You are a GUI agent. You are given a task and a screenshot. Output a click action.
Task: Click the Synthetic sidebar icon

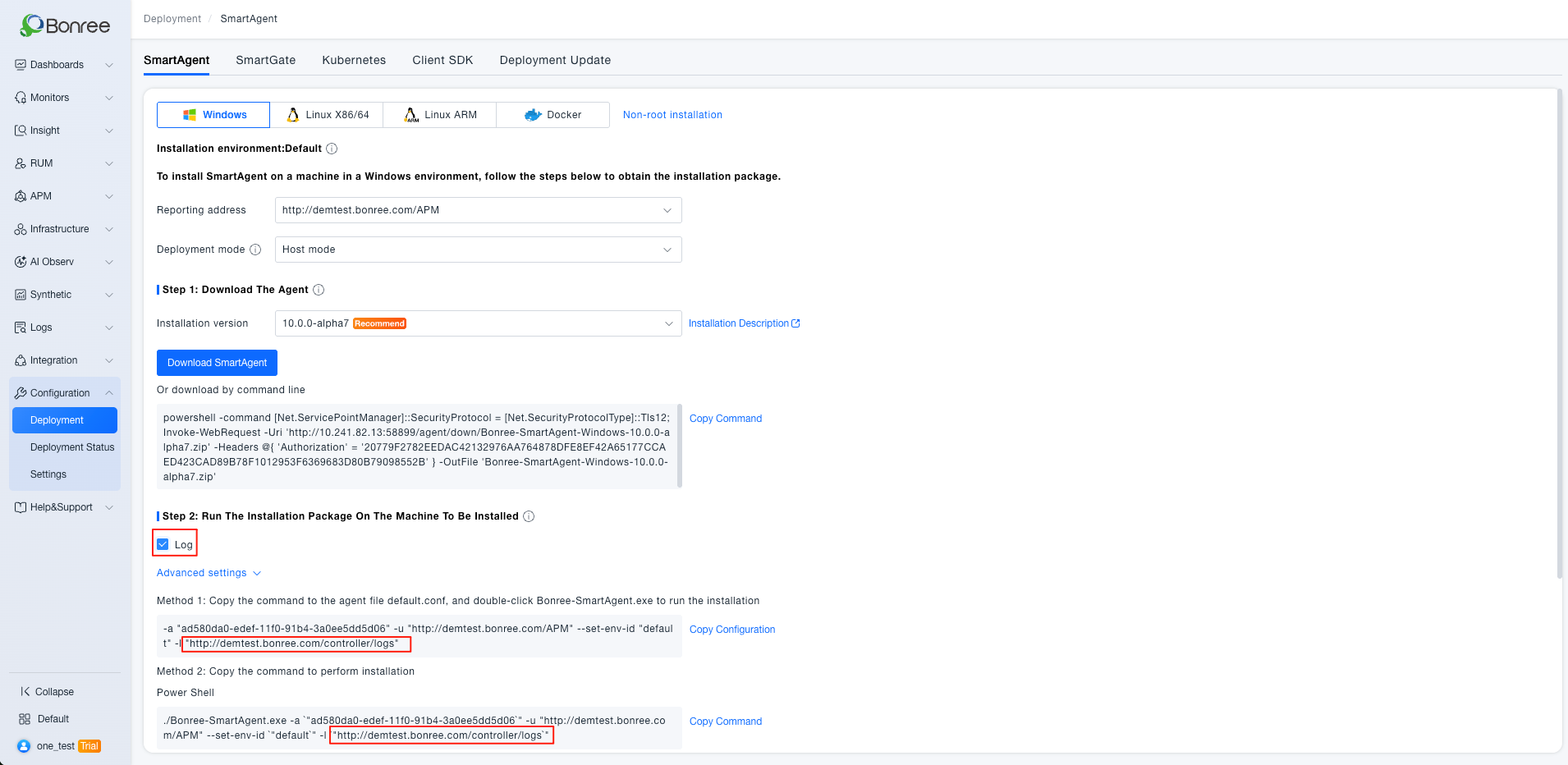21,295
